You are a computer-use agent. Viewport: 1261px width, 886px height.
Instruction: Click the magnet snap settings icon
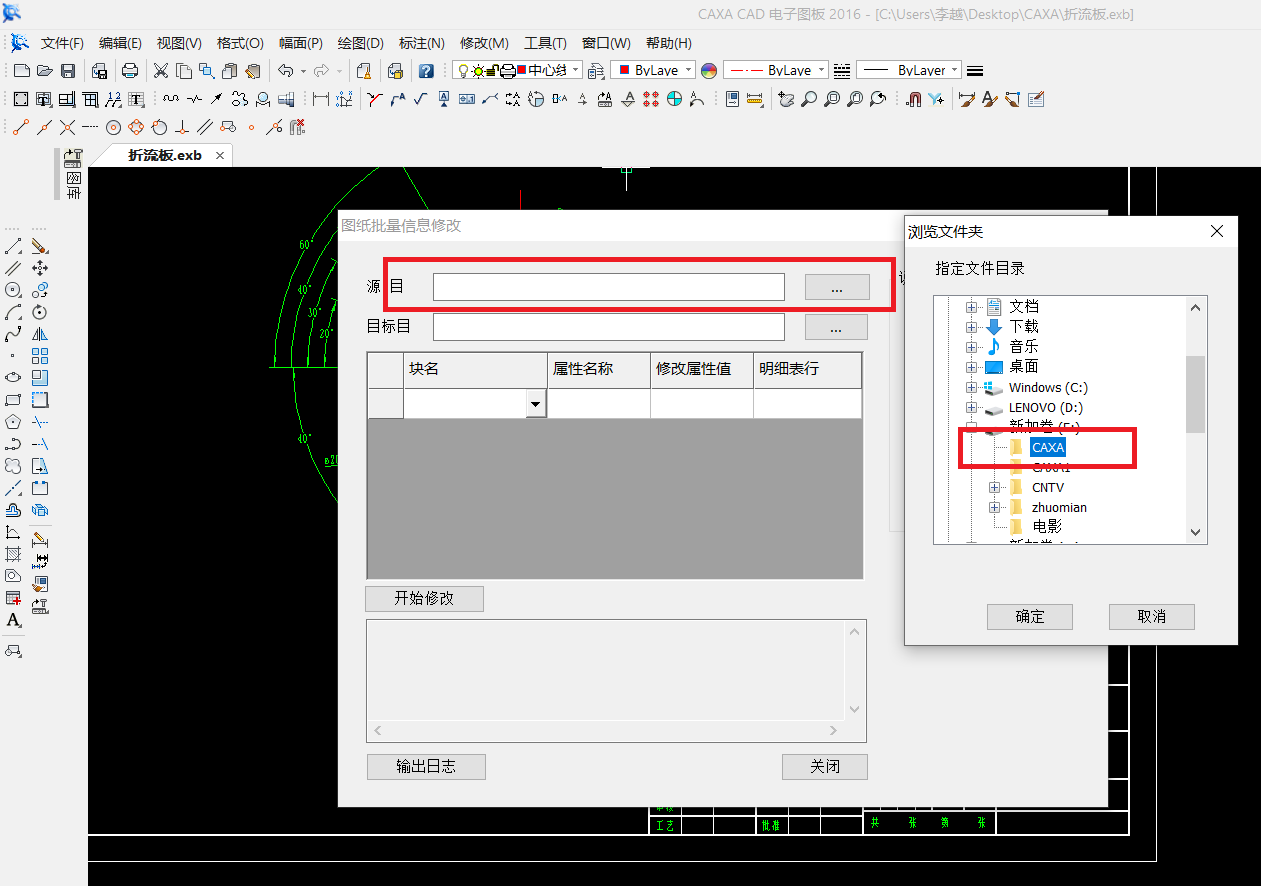(x=913, y=99)
